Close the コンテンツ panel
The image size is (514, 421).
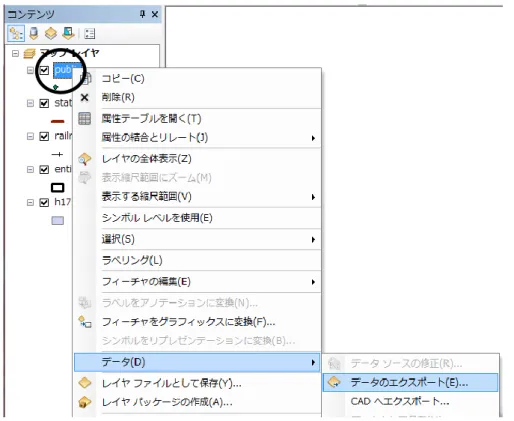pos(155,14)
